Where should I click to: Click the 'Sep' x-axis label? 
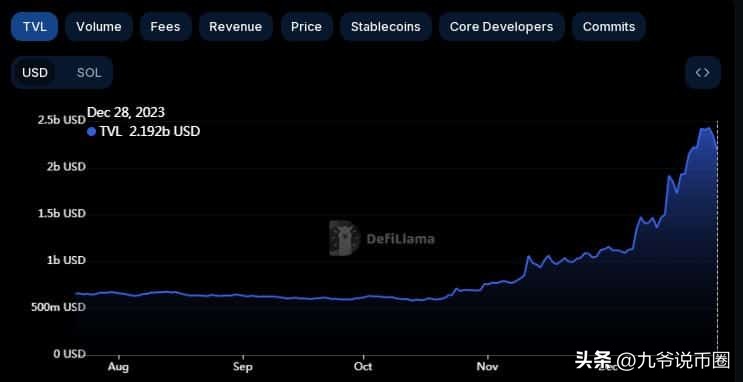pyautogui.click(x=243, y=367)
